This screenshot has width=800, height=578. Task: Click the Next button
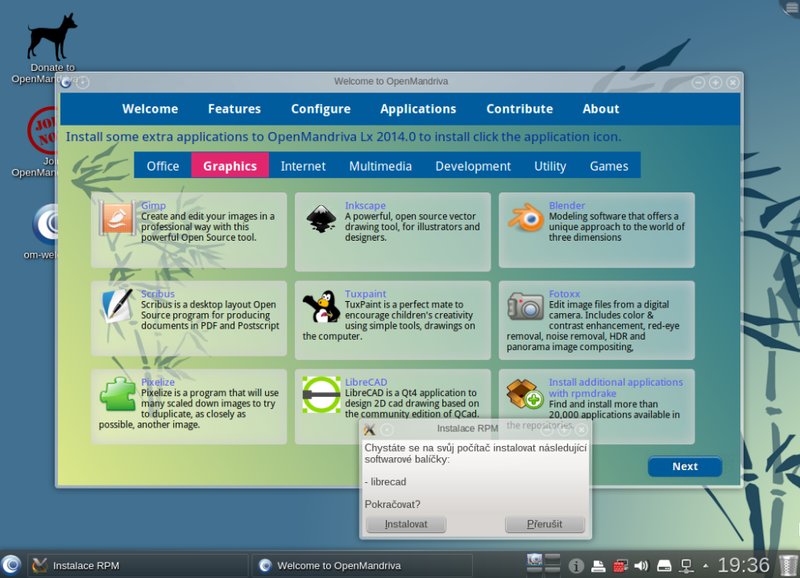(685, 466)
